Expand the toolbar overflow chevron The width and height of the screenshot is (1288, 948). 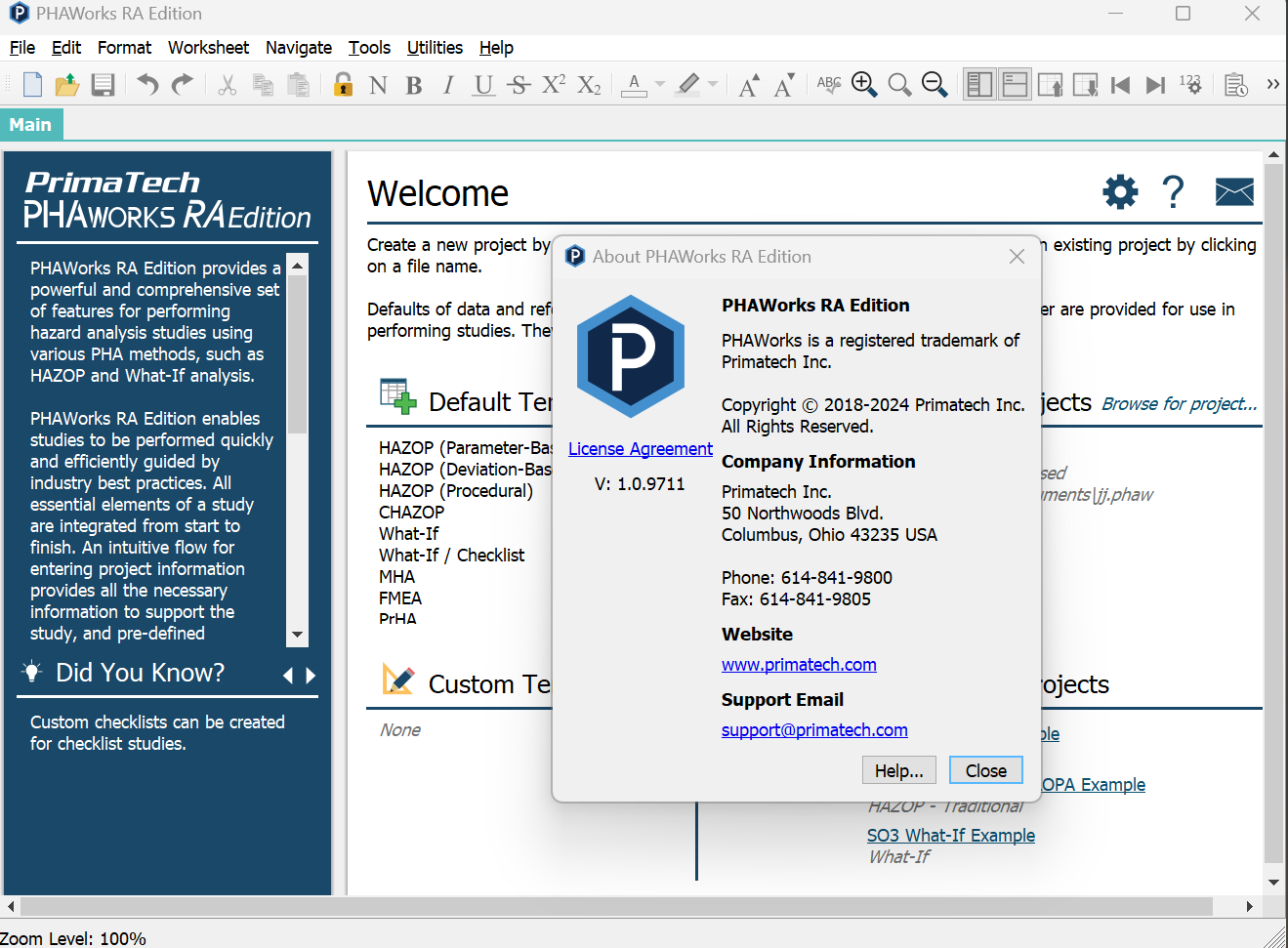[x=1273, y=85]
